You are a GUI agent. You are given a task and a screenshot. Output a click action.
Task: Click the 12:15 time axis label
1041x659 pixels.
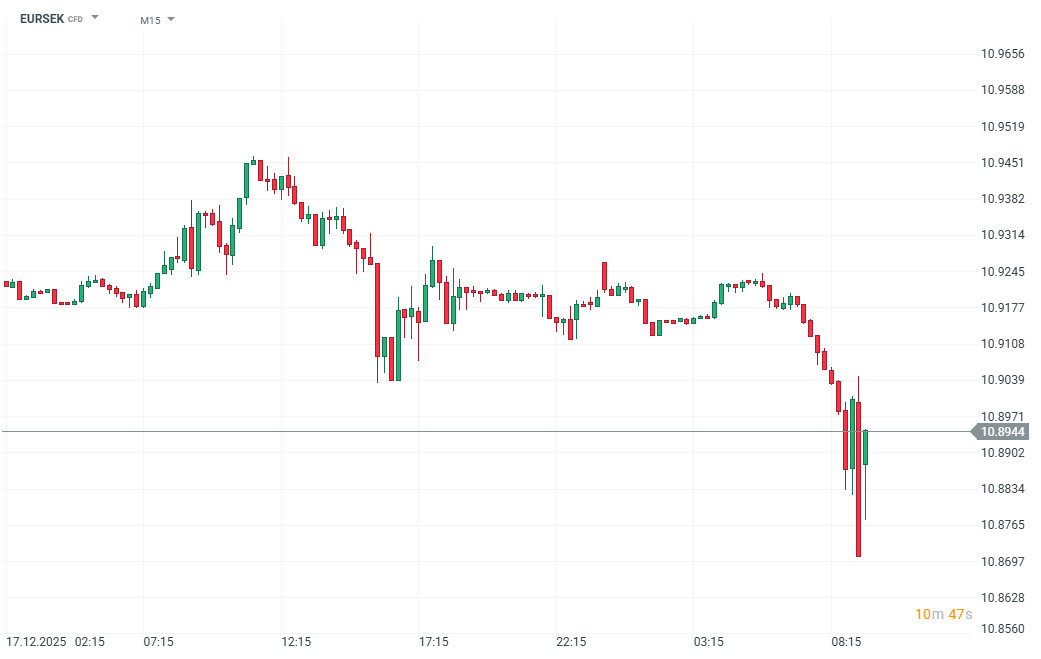pyautogui.click(x=296, y=641)
